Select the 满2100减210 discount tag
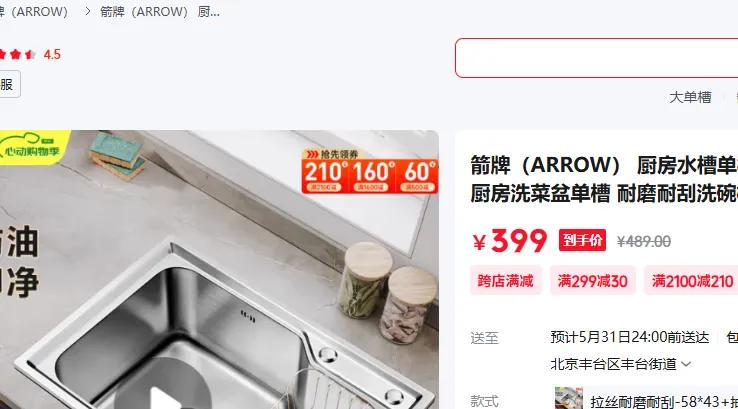The height and width of the screenshot is (409, 738). tap(691, 281)
